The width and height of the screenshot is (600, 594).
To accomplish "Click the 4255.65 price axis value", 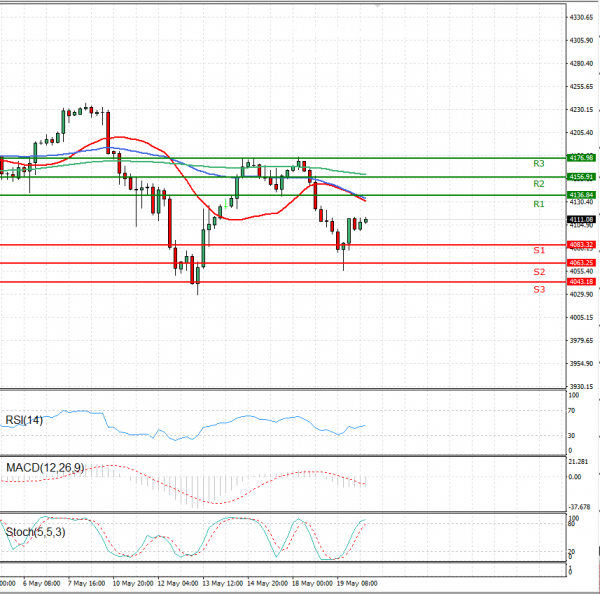I will pos(581,87).
